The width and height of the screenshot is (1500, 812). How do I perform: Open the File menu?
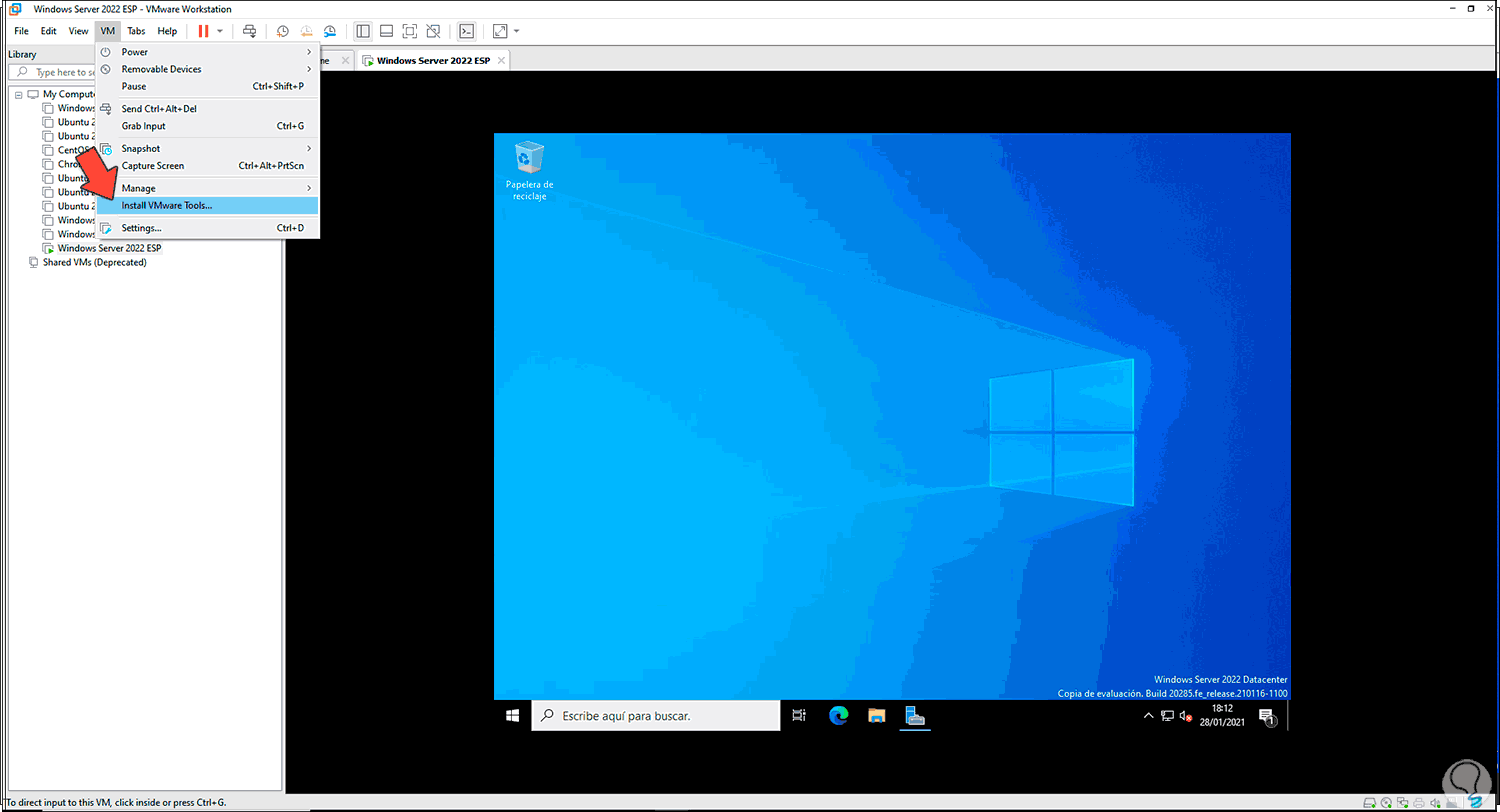(21, 31)
